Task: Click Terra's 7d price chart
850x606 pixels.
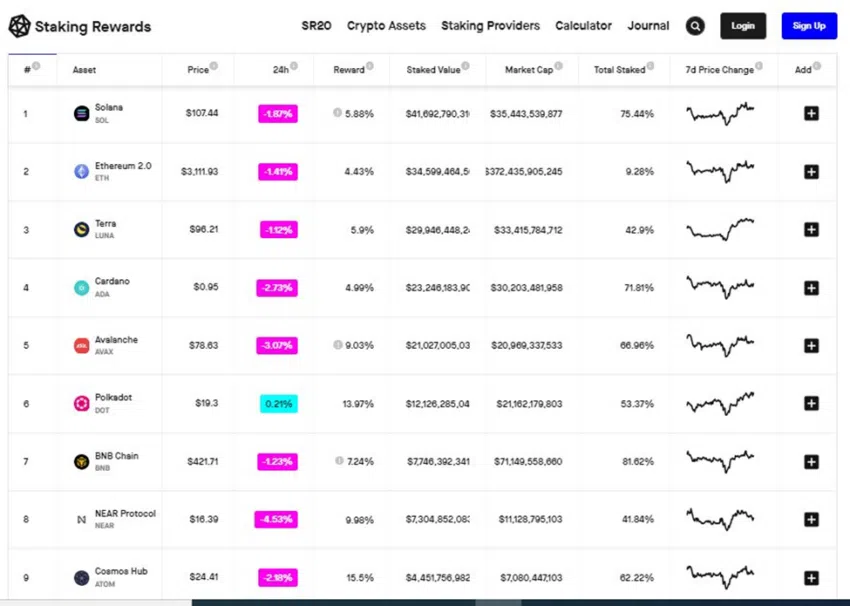Action: point(720,229)
